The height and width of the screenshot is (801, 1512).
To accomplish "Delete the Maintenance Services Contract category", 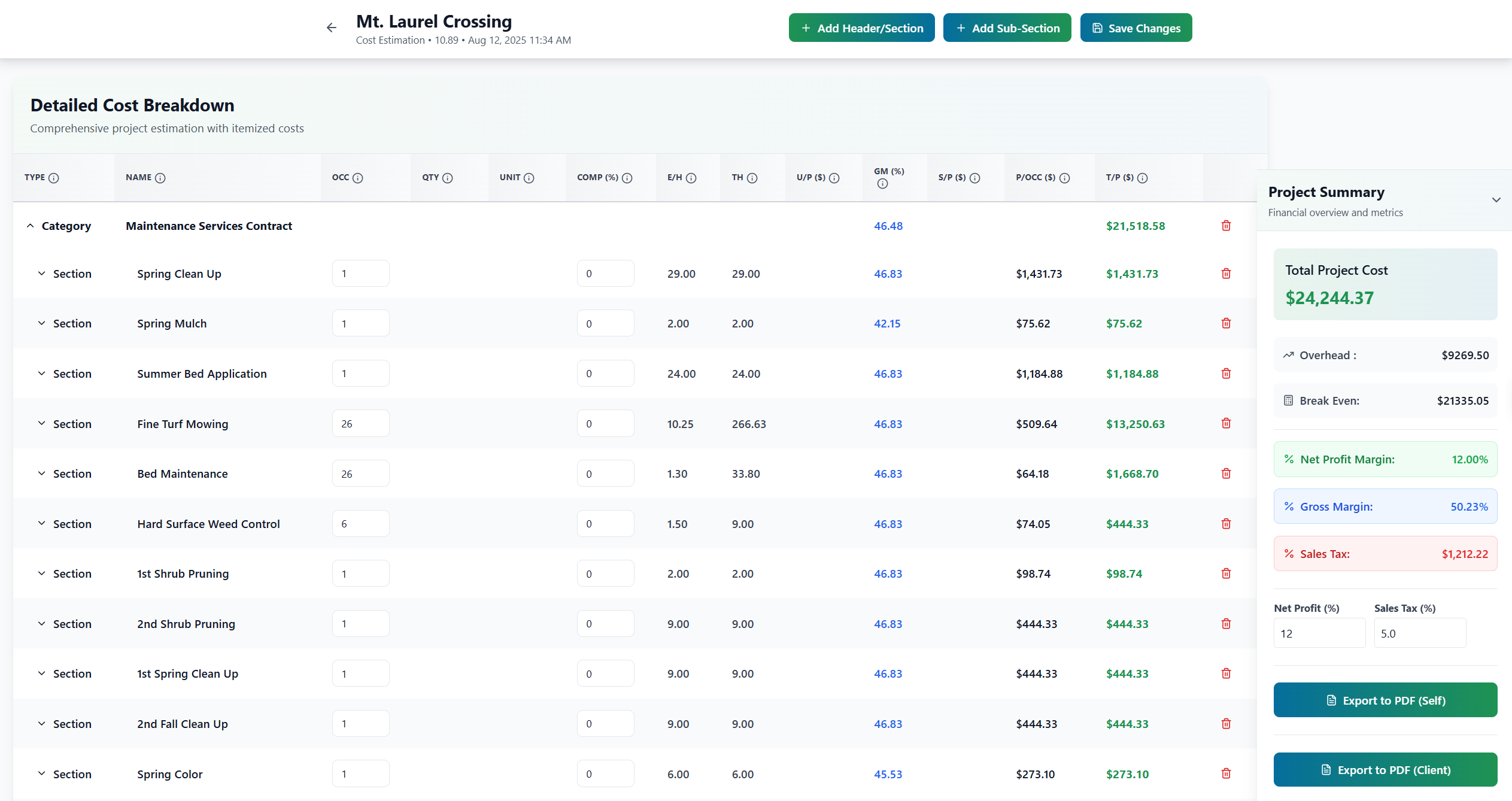I will coord(1226,226).
